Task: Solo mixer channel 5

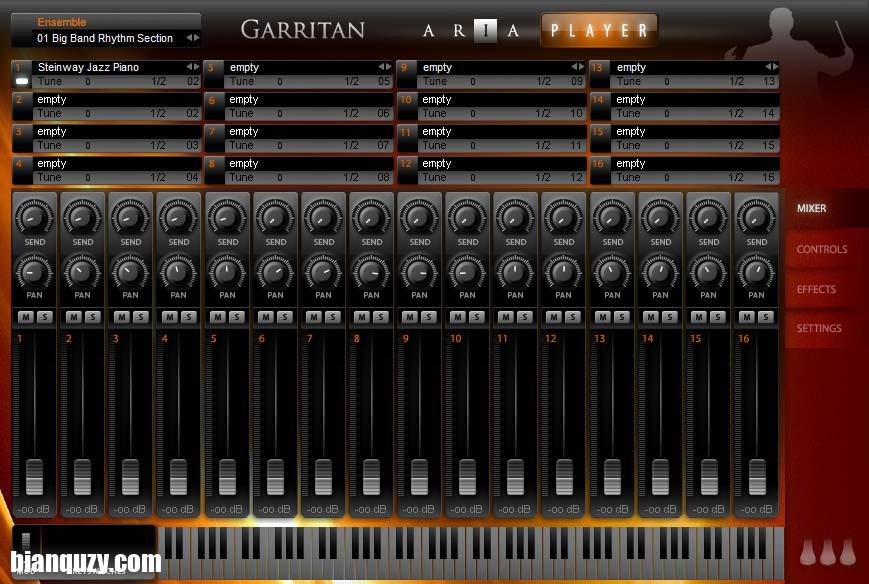Action: pyautogui.click(x=237, y=317)
